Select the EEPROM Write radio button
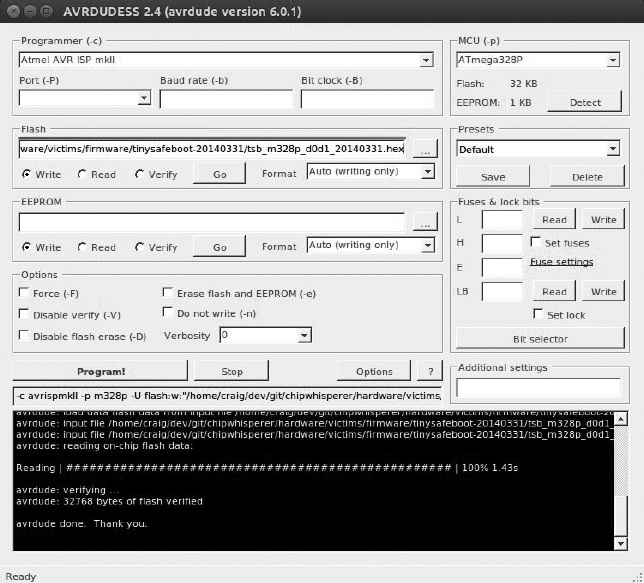This screenshot has width=644, height=583. (26, 247)
